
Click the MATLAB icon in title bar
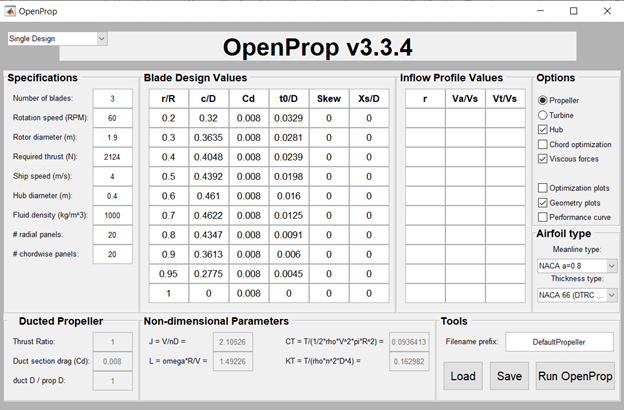[x=10, y=11]
